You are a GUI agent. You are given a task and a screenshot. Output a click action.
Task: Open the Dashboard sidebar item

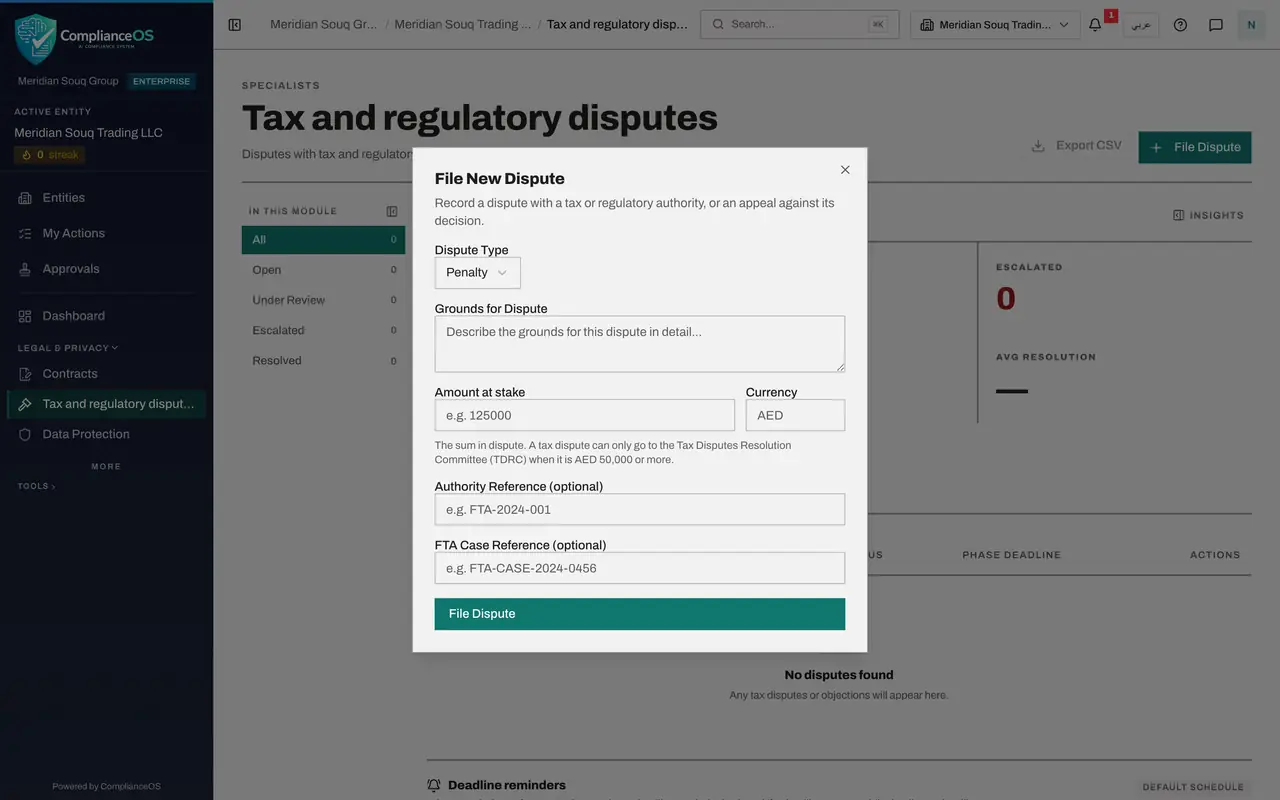click(x=106, y=316)
